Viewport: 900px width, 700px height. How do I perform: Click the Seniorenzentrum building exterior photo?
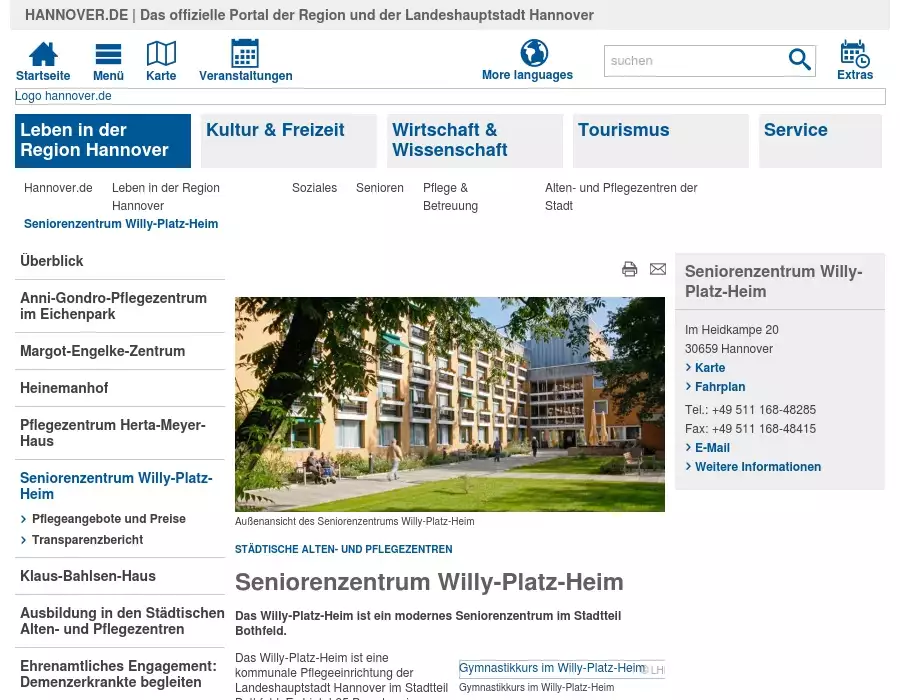click(x=449, y=404)
